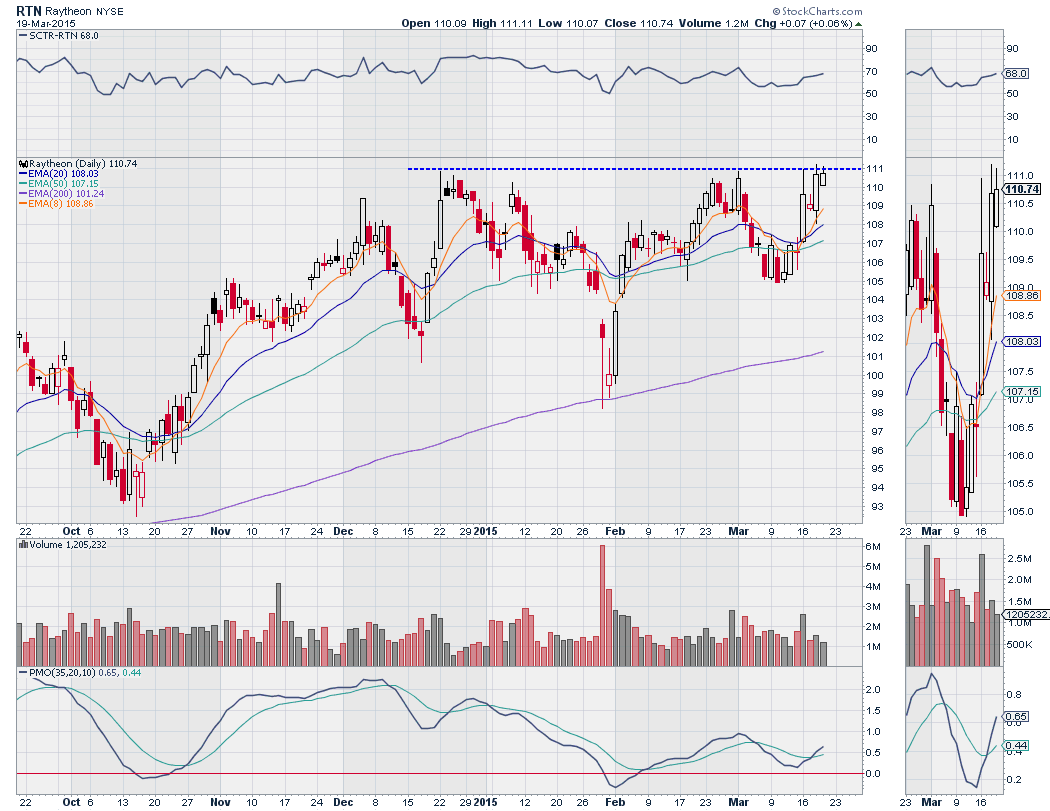This screenshot has width=1050, height=811.
Task: Click the EMA(8) 108.86 legend entry
Action: (x=60, y=204)
